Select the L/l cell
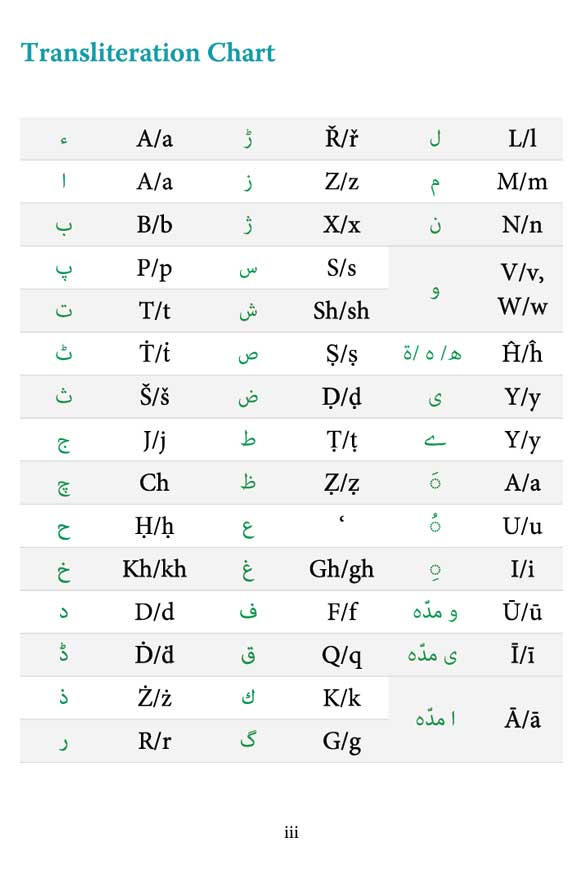The height and width of the screenshot is (880, 584). (522, 138)
